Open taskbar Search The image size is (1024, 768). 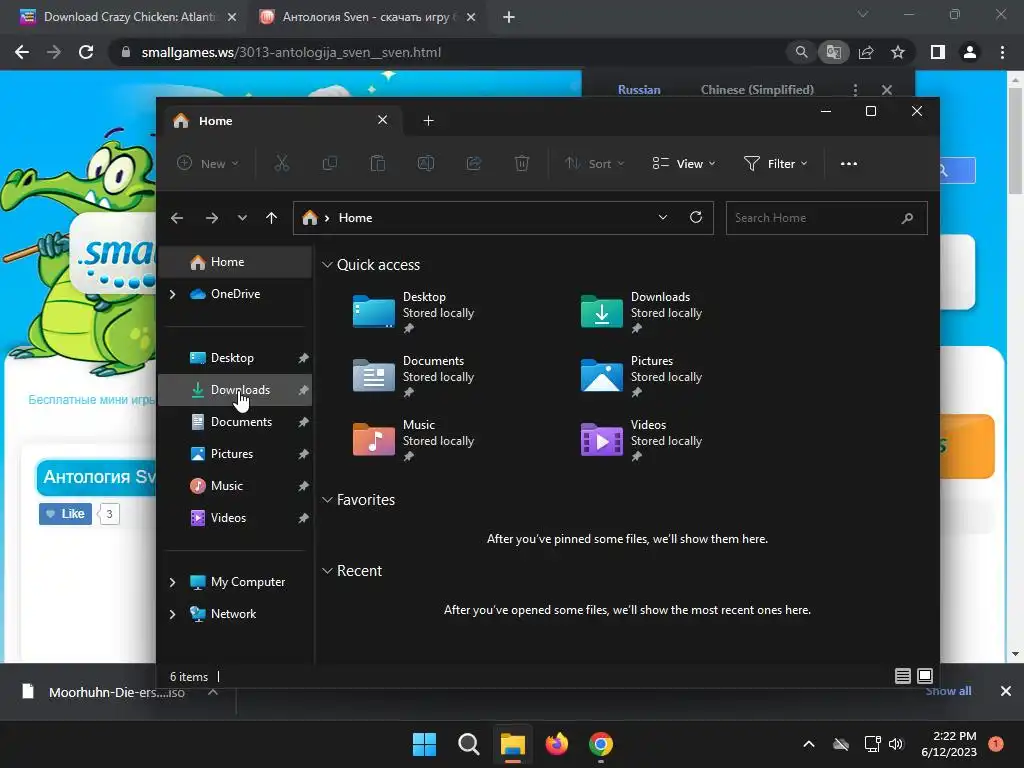click(468, 744)
